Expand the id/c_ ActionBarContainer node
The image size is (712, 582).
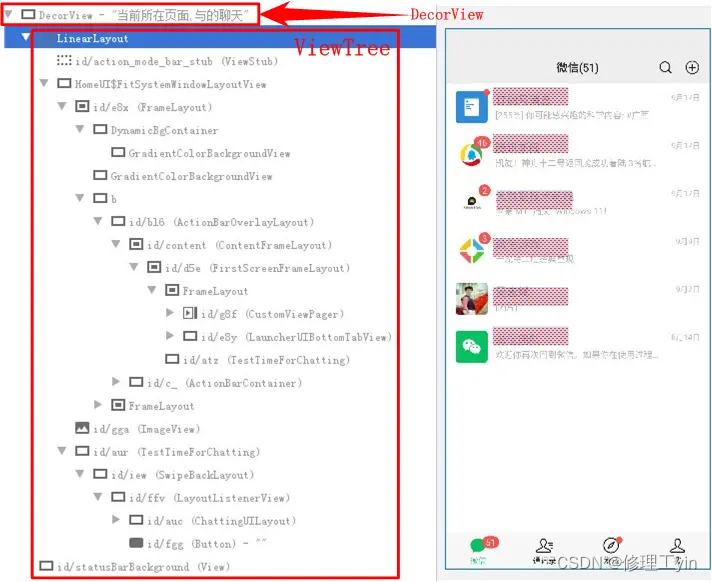click(116, 381)
